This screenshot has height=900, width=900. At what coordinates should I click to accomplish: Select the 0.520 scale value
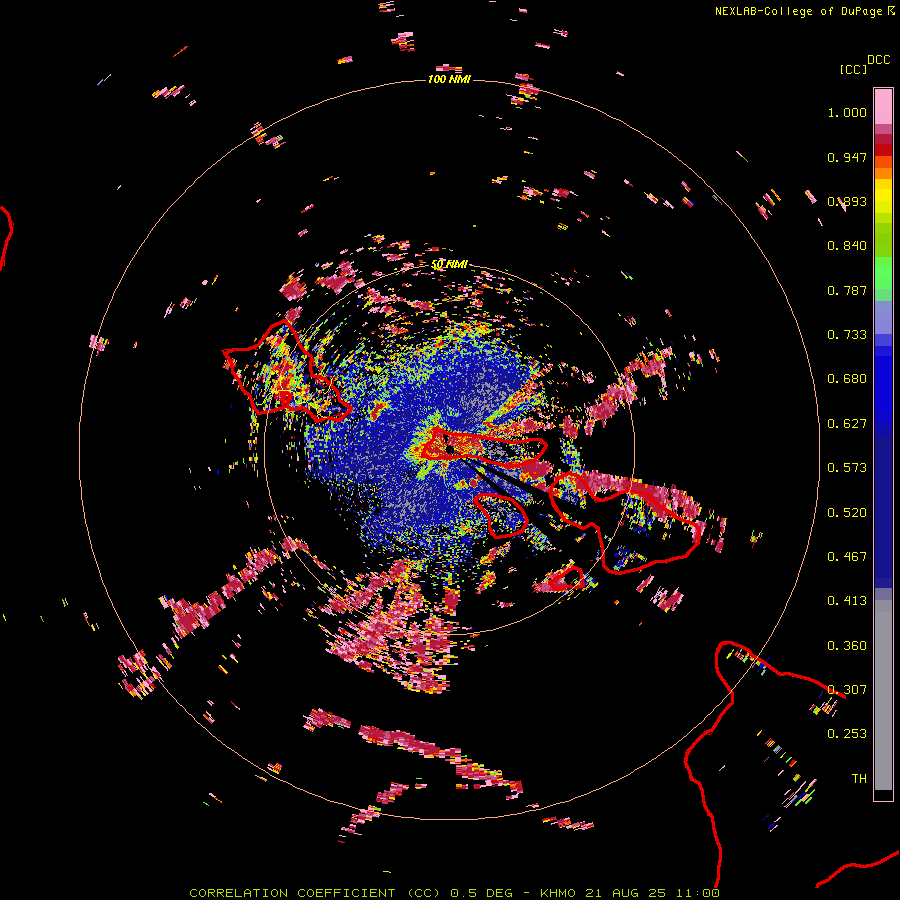tap(847, 513)
